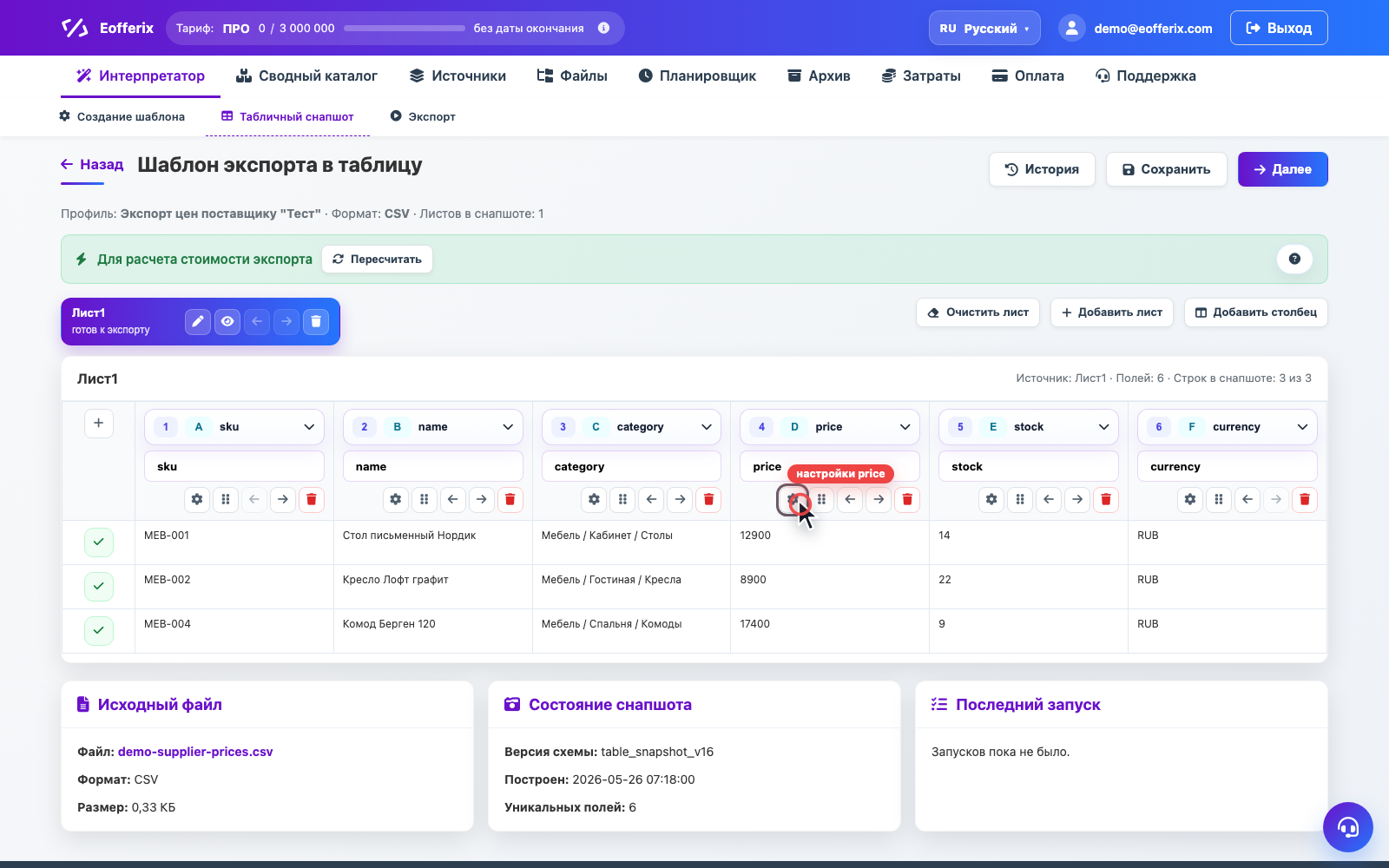Open the Планировщик menu item
The height and width of the screenshot is (868, 1389).
[x=697, y=76]
